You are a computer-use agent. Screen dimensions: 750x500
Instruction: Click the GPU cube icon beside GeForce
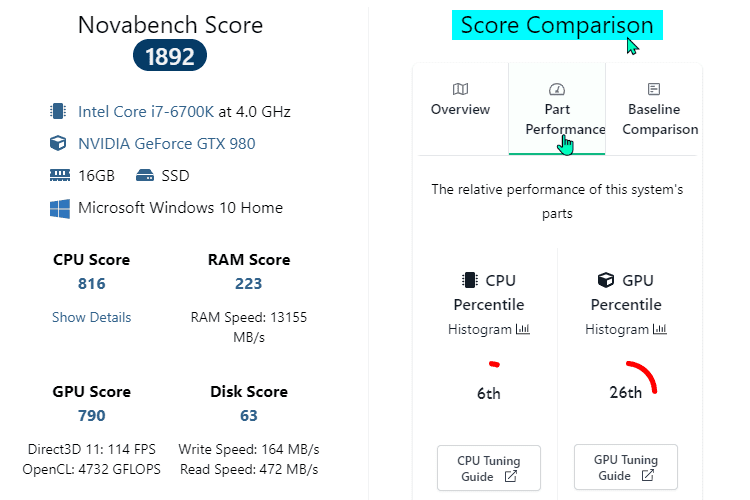(59, 144)
